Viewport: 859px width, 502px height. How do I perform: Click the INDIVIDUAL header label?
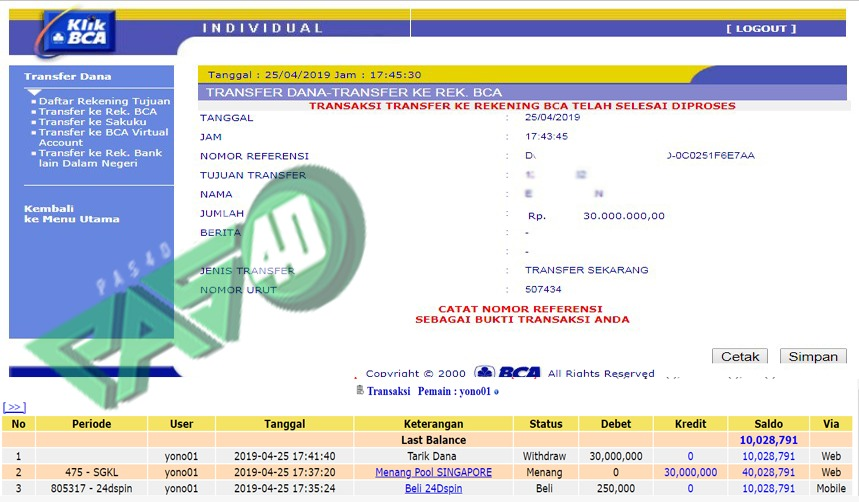tap(262, 28)
